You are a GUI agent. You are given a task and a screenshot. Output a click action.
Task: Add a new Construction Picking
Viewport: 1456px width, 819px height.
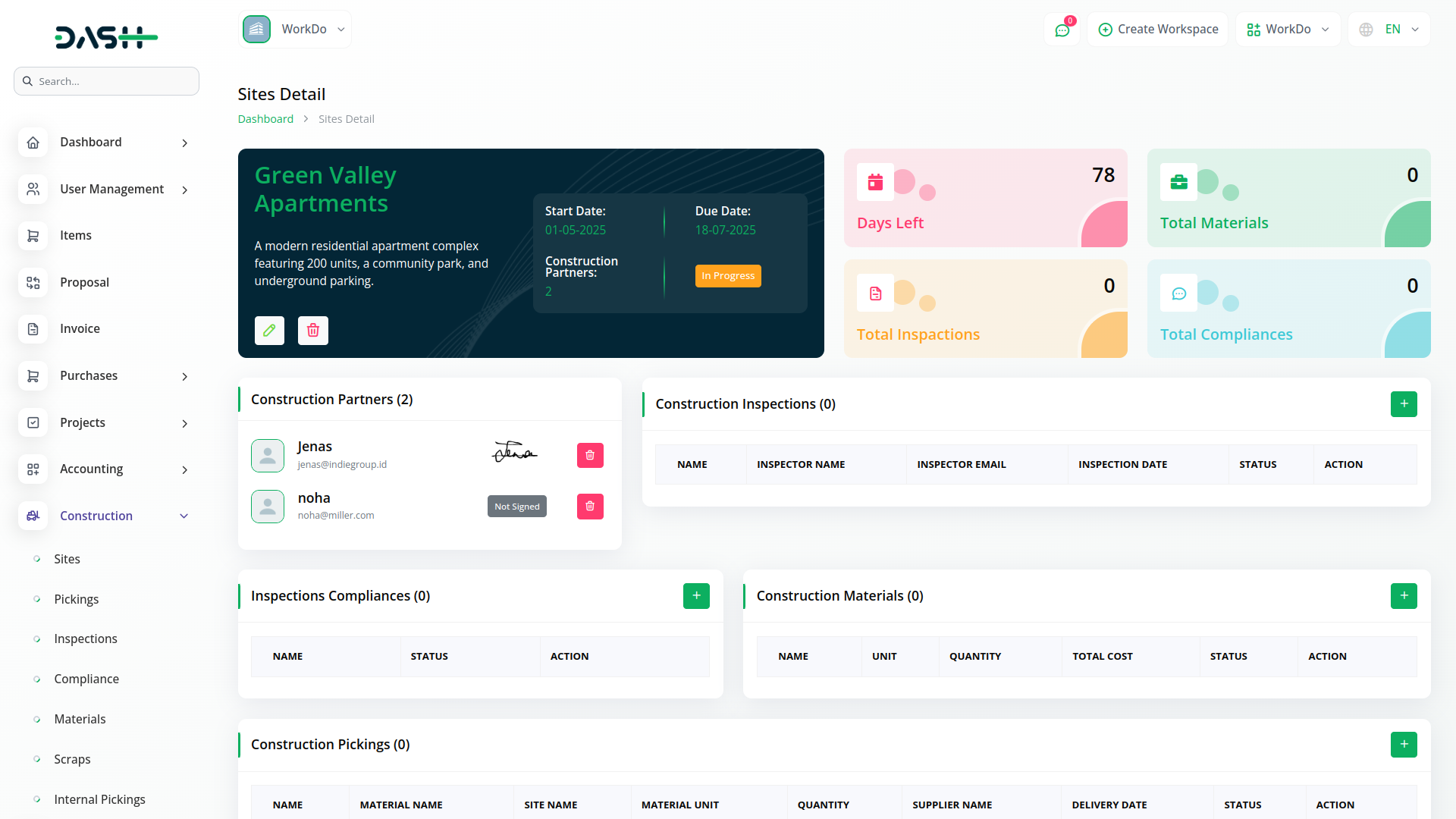(1403, 745)
